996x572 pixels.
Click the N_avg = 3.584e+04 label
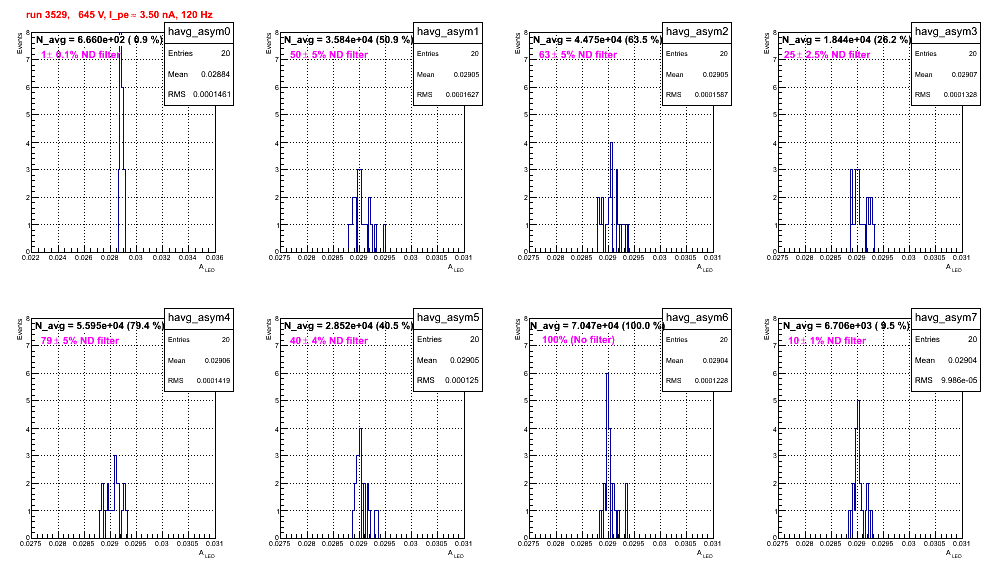348,40
